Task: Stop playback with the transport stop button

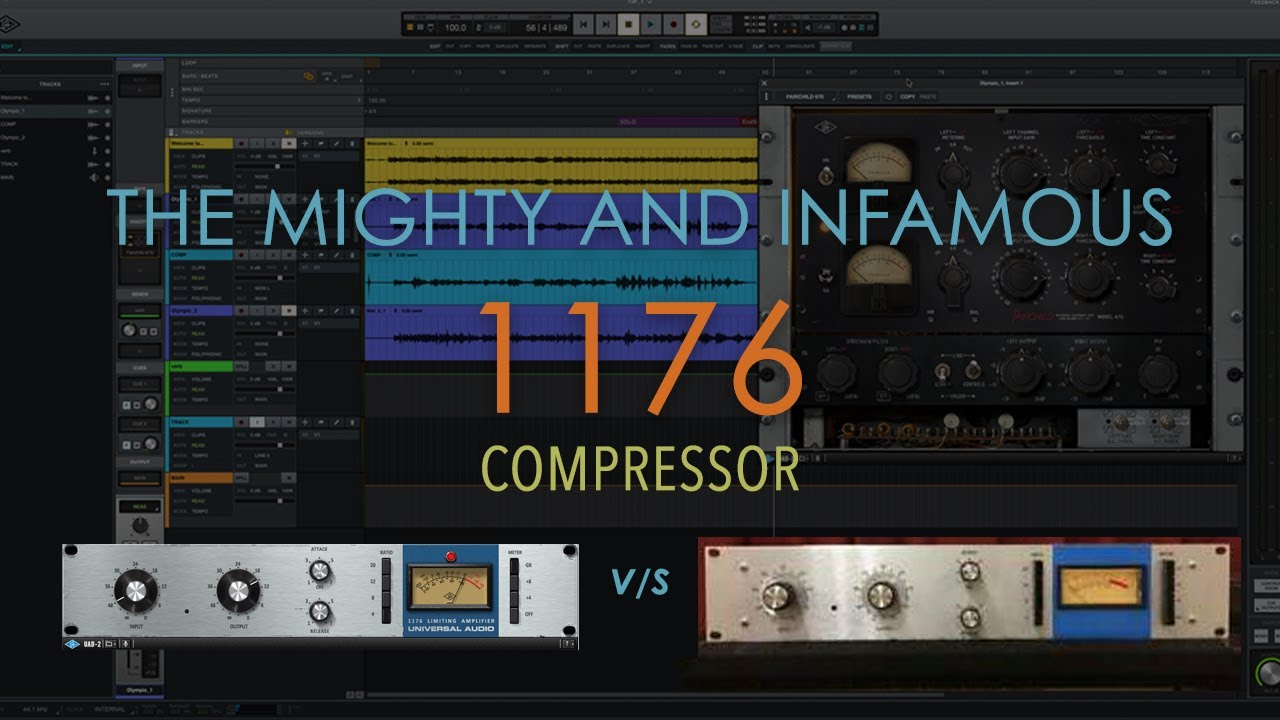Action: click(x=629, y=24)
